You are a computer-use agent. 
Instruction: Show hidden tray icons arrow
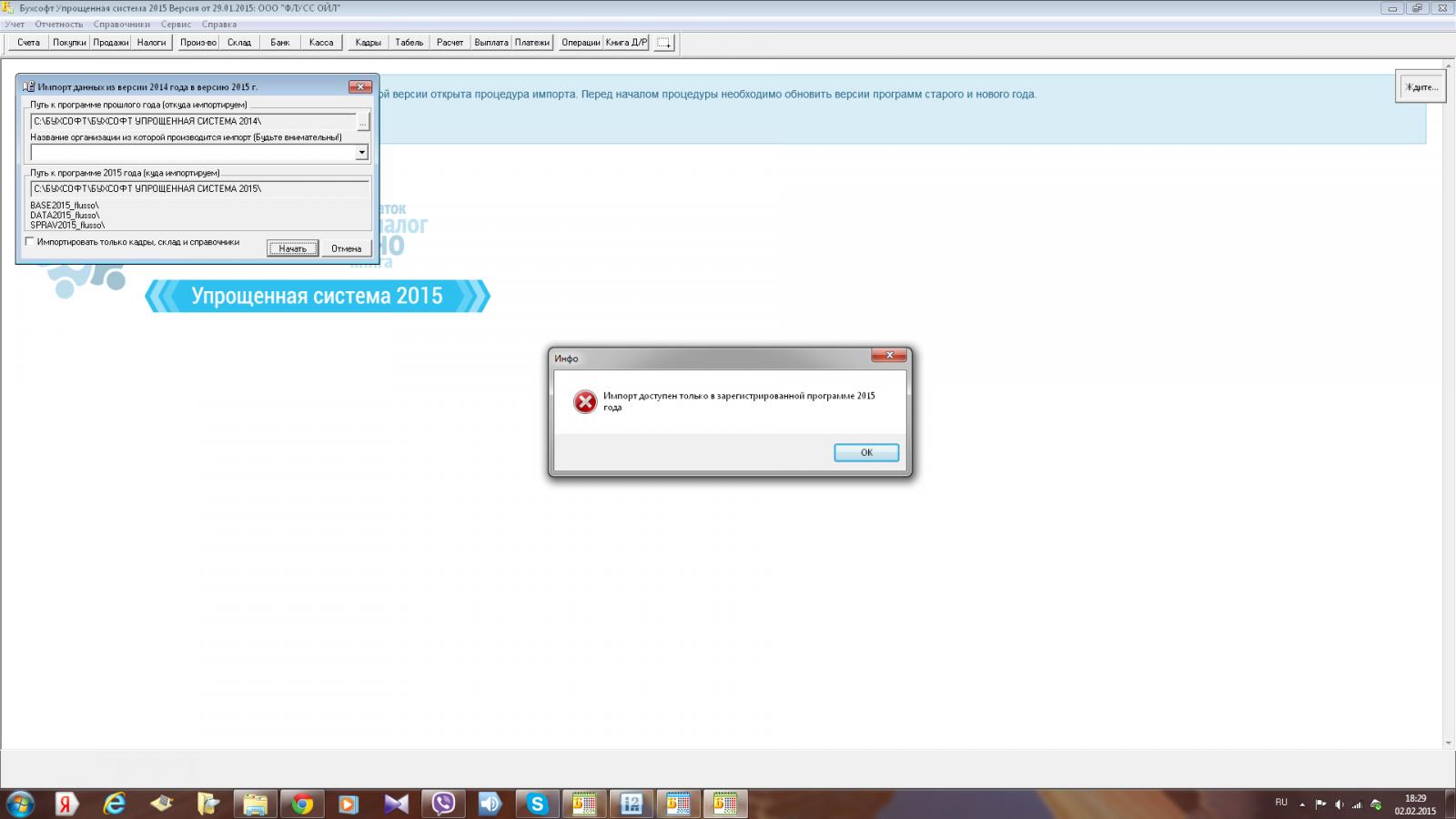point(1301,804)
